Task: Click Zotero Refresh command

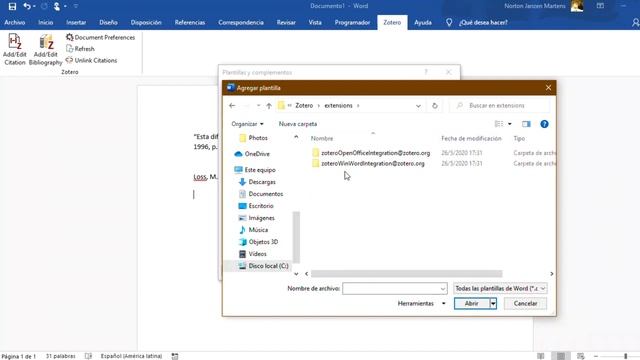Action: click(80, 49)
